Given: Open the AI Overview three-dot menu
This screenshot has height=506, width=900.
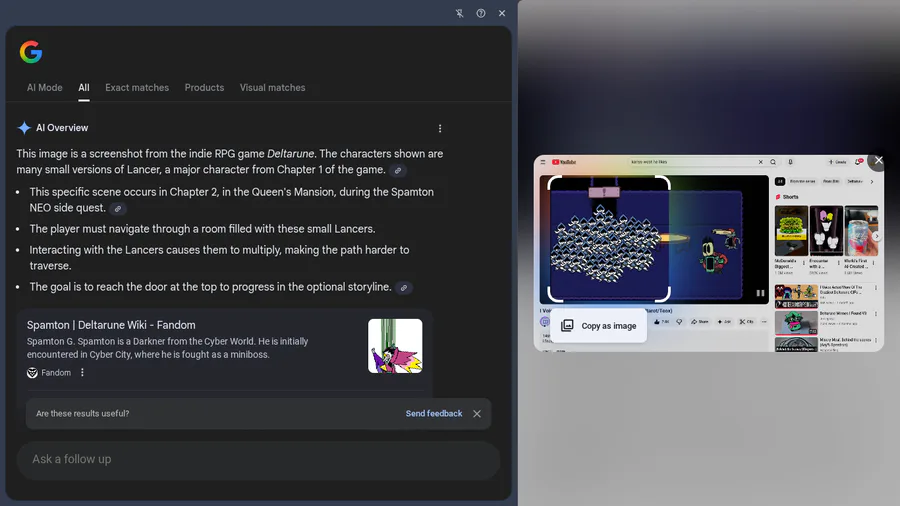Looking at the screenshot, I should click(440, 129).
